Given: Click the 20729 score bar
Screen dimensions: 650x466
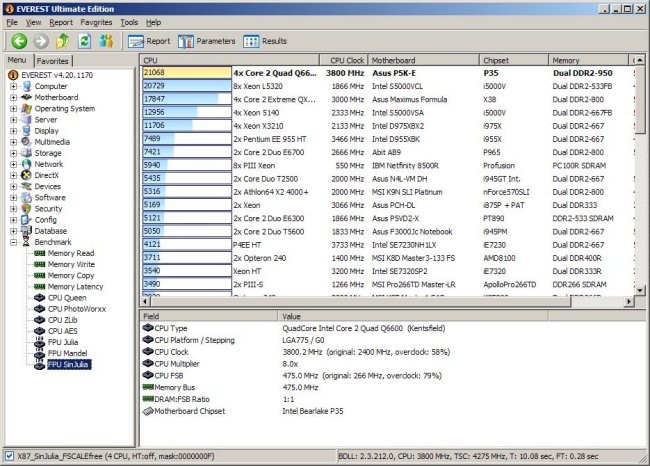Looking at the screenshot, I should point(187,86).
